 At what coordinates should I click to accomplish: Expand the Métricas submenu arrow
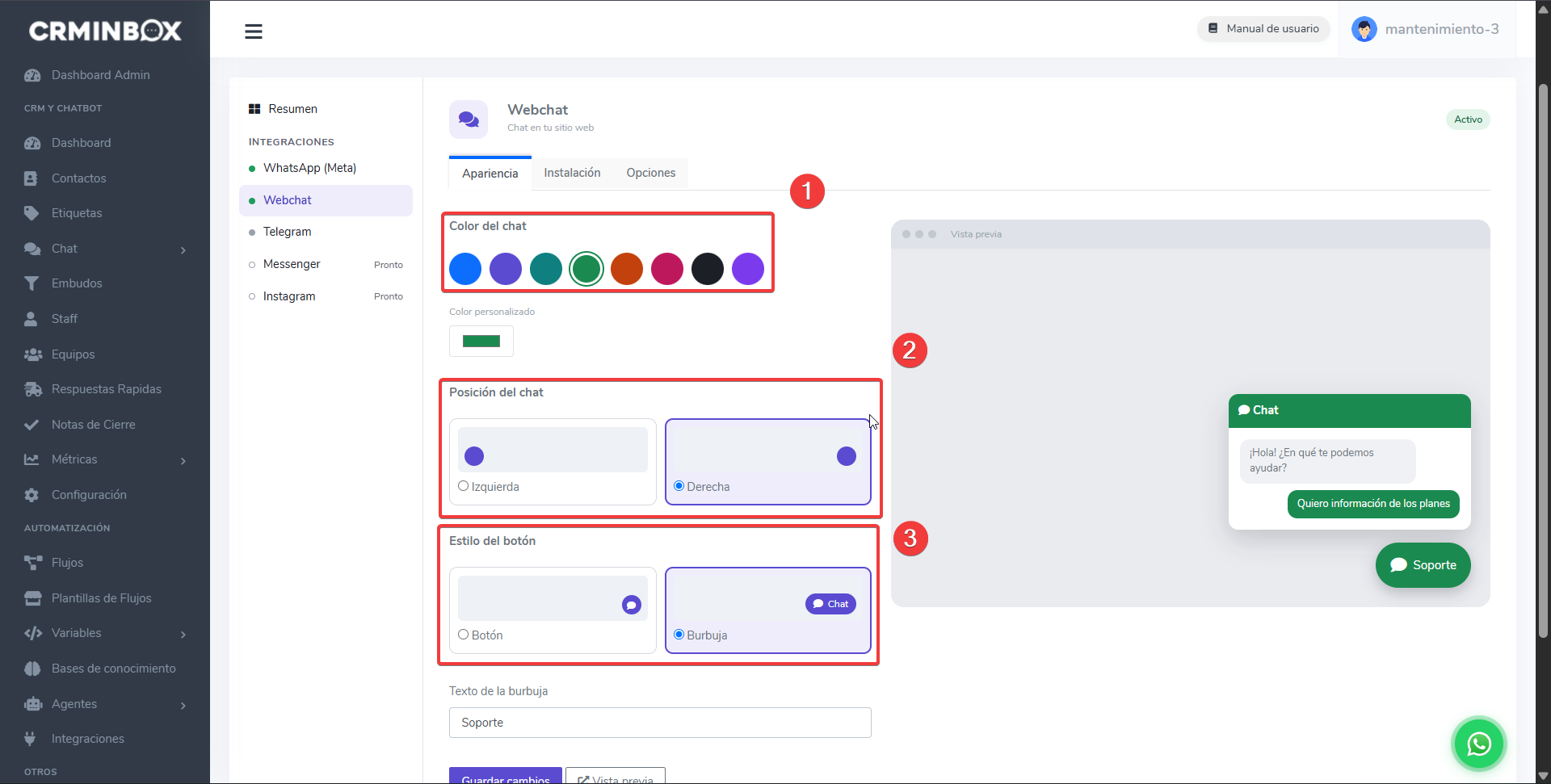pyautogui.click(x=183, y=461)
